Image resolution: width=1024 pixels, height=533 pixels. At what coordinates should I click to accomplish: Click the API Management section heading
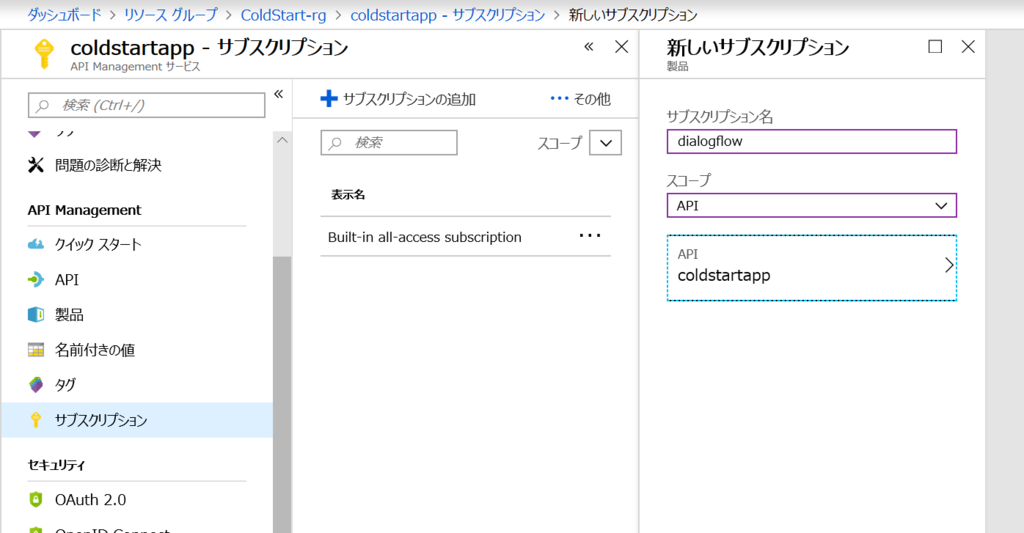pos(84,210)
